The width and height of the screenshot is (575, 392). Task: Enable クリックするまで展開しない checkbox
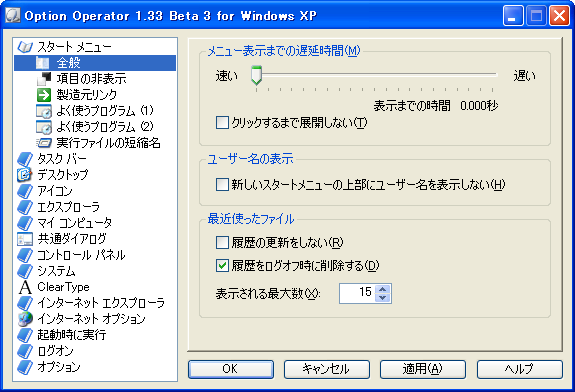(x=222, y=123)
